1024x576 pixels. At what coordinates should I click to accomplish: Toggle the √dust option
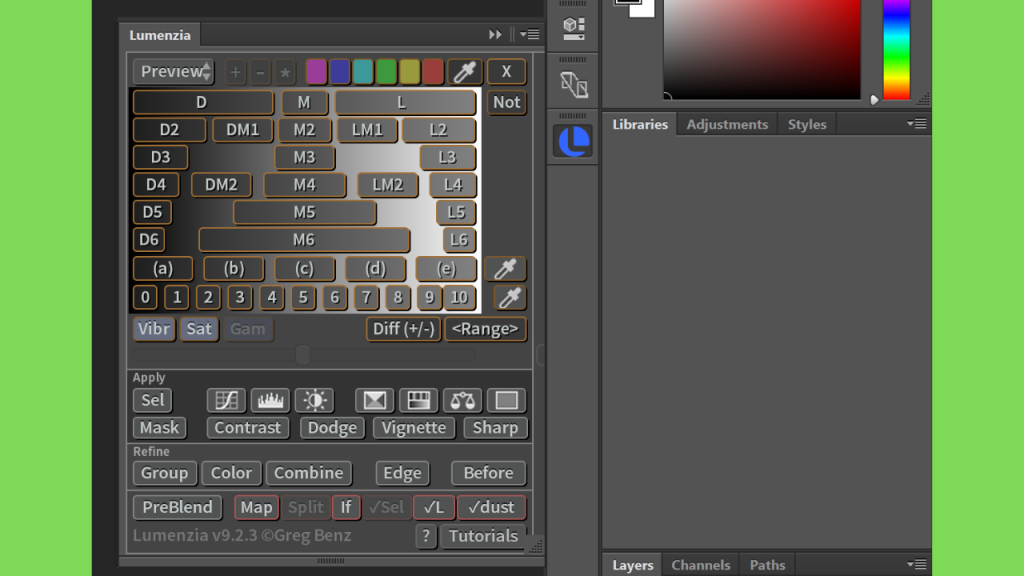click(x=491, y=507)
